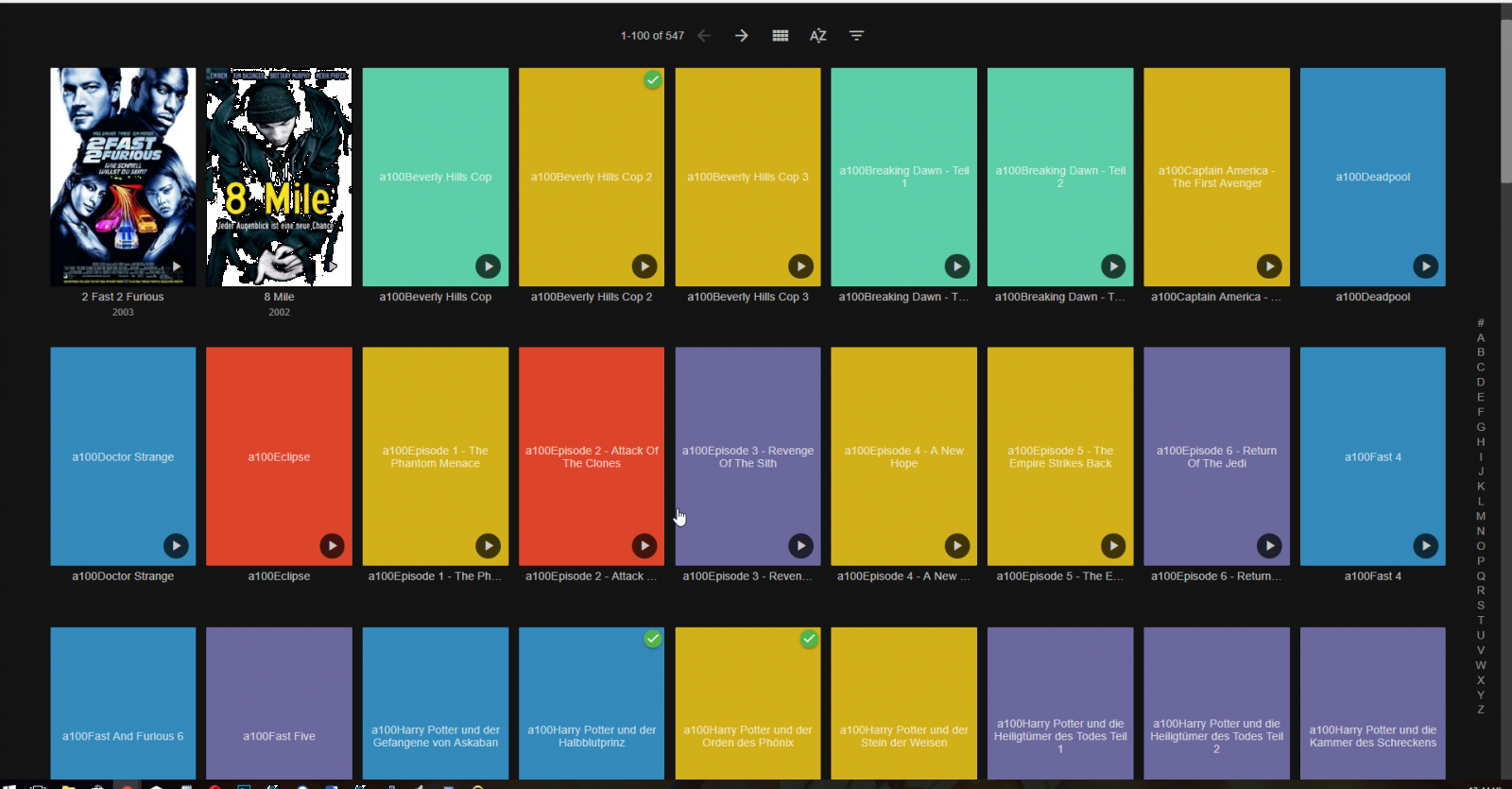1512x789 pixels.
Task: Open Harry Potter Kammer des Schreckens card
Action: click(1373, 703)
